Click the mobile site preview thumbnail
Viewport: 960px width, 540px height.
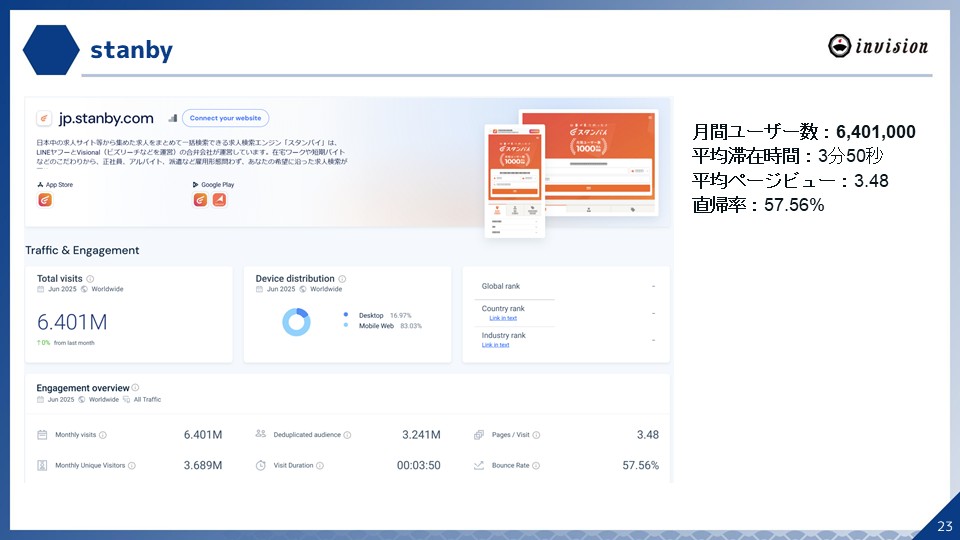tap(515, 181)
